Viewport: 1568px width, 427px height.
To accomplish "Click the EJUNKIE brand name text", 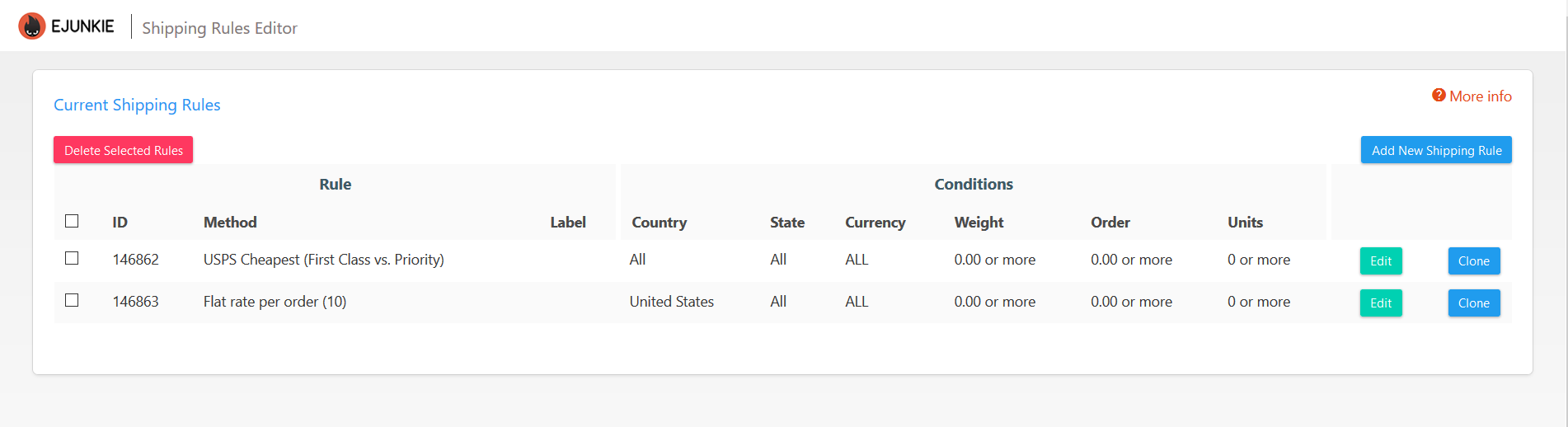I will [x=82, y=26].
